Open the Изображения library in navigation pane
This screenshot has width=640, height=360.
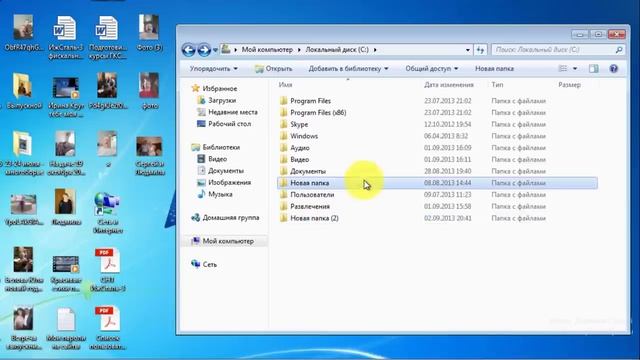click(229, 182)
